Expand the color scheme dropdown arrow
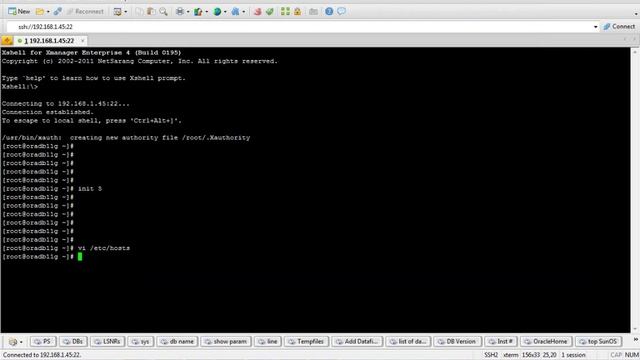The image size is (640, 360). click(206, 12)
